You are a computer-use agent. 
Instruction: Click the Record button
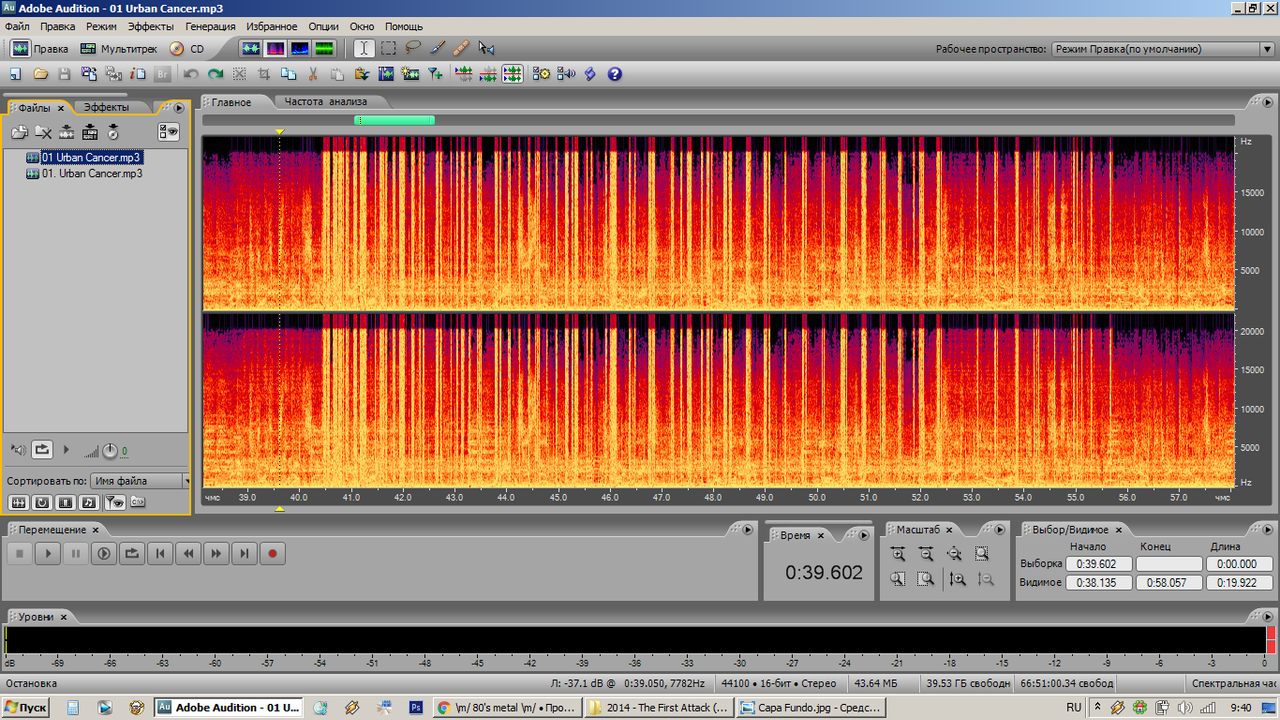tap(272, 553)
